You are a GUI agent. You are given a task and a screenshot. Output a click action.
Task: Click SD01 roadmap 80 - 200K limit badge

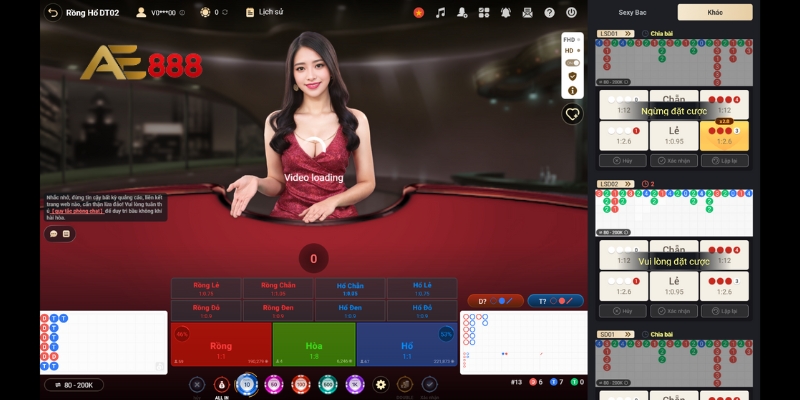tap(614, 383)
